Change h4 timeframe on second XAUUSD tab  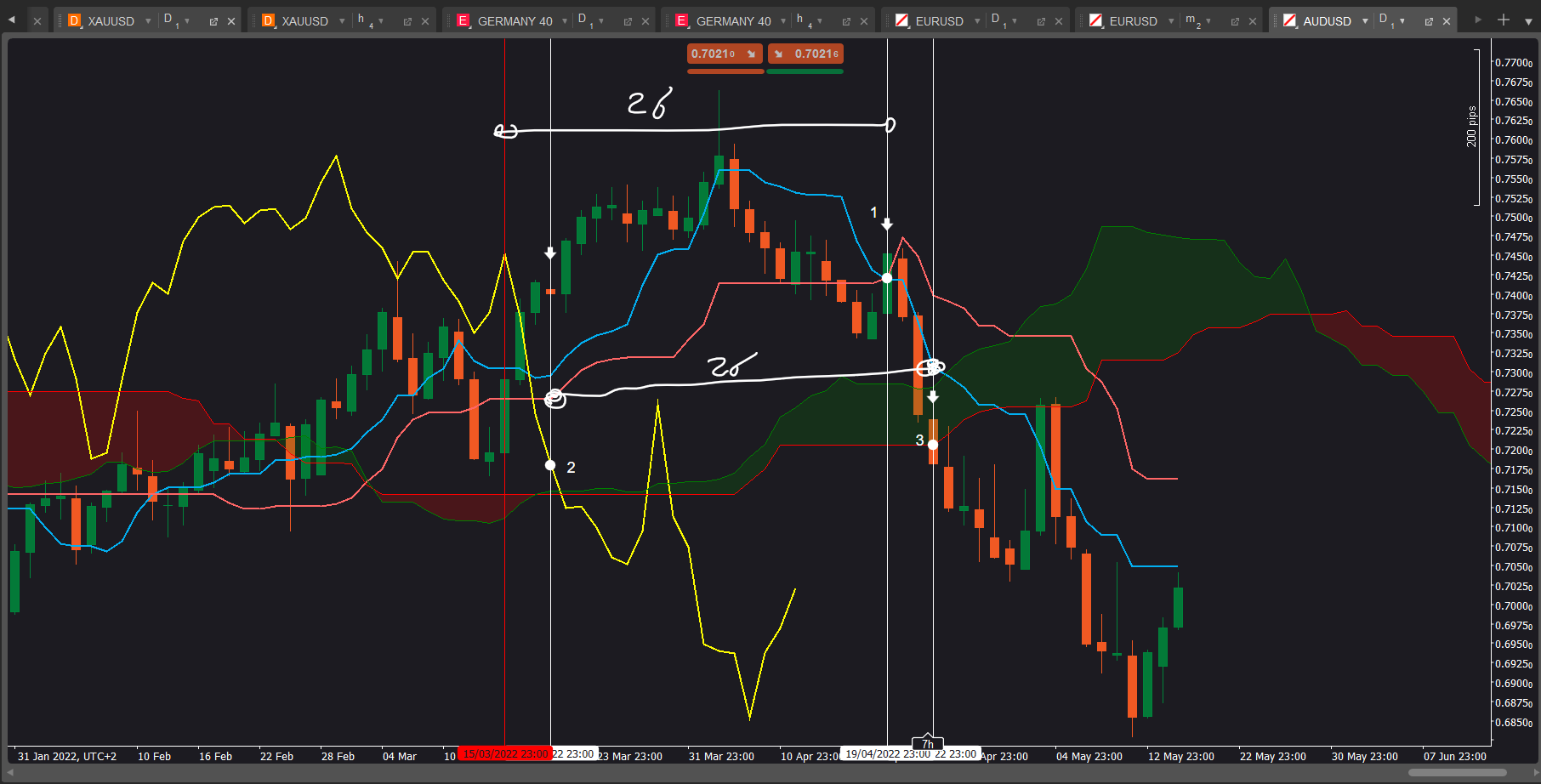(371, 20)
